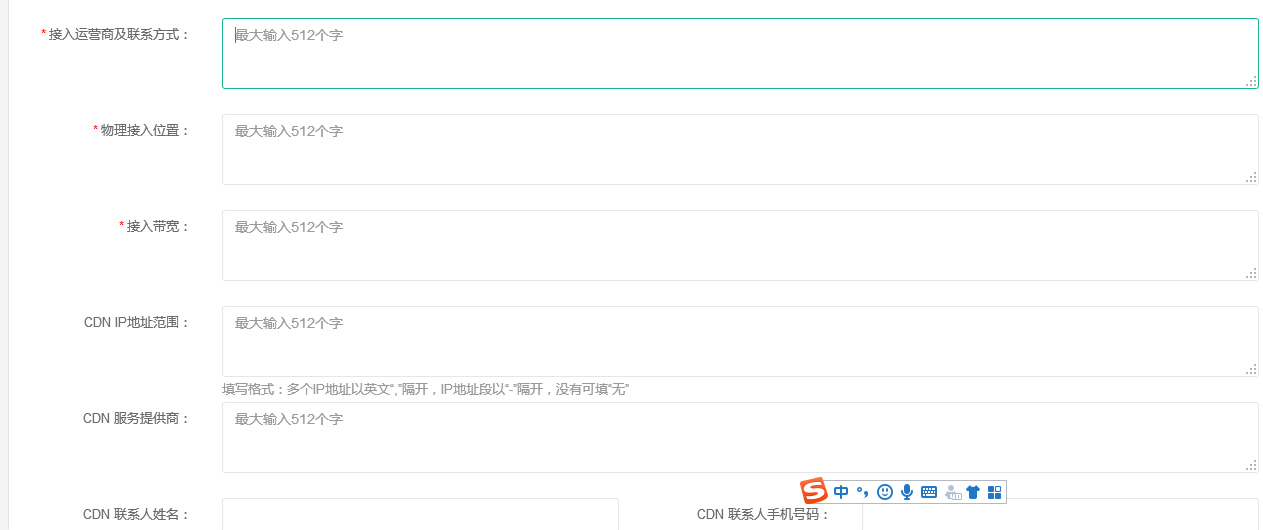The width and height of the screenshot is (1263, 530).
Task: Focus the 接入运营商及联系方式 text area
Action: [740, 53]
